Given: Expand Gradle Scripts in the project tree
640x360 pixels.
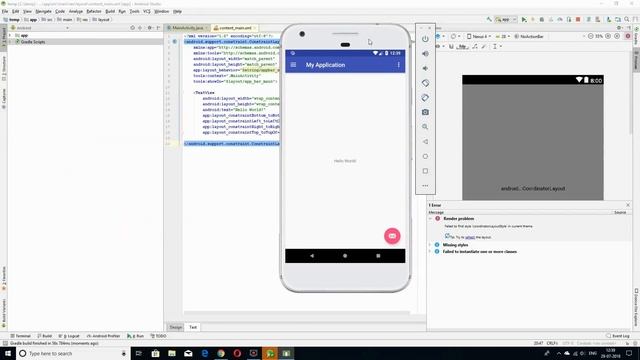Looking at the screenshot, I should [11, 42].
